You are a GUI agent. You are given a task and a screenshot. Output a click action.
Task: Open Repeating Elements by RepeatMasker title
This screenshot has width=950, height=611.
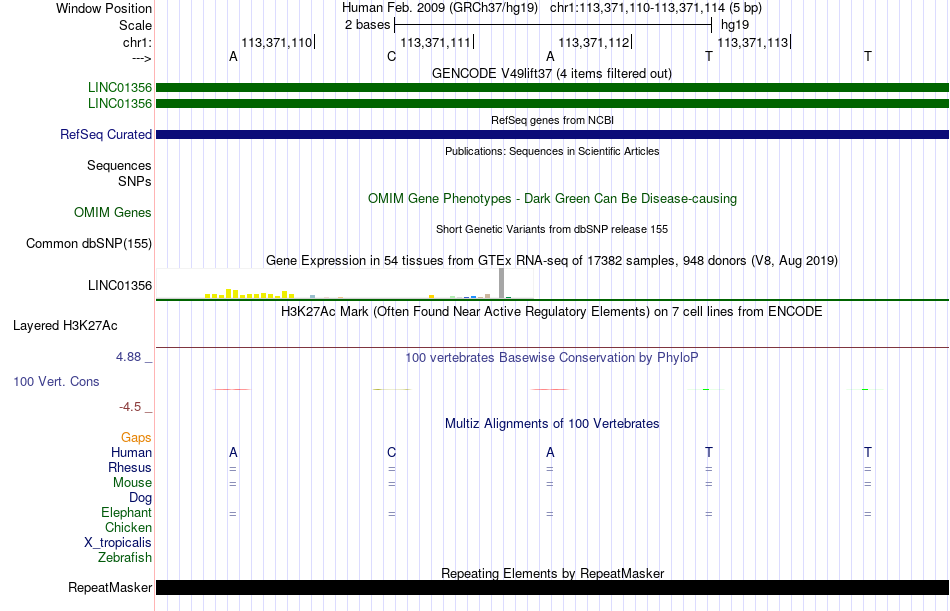tap(553, 573)
